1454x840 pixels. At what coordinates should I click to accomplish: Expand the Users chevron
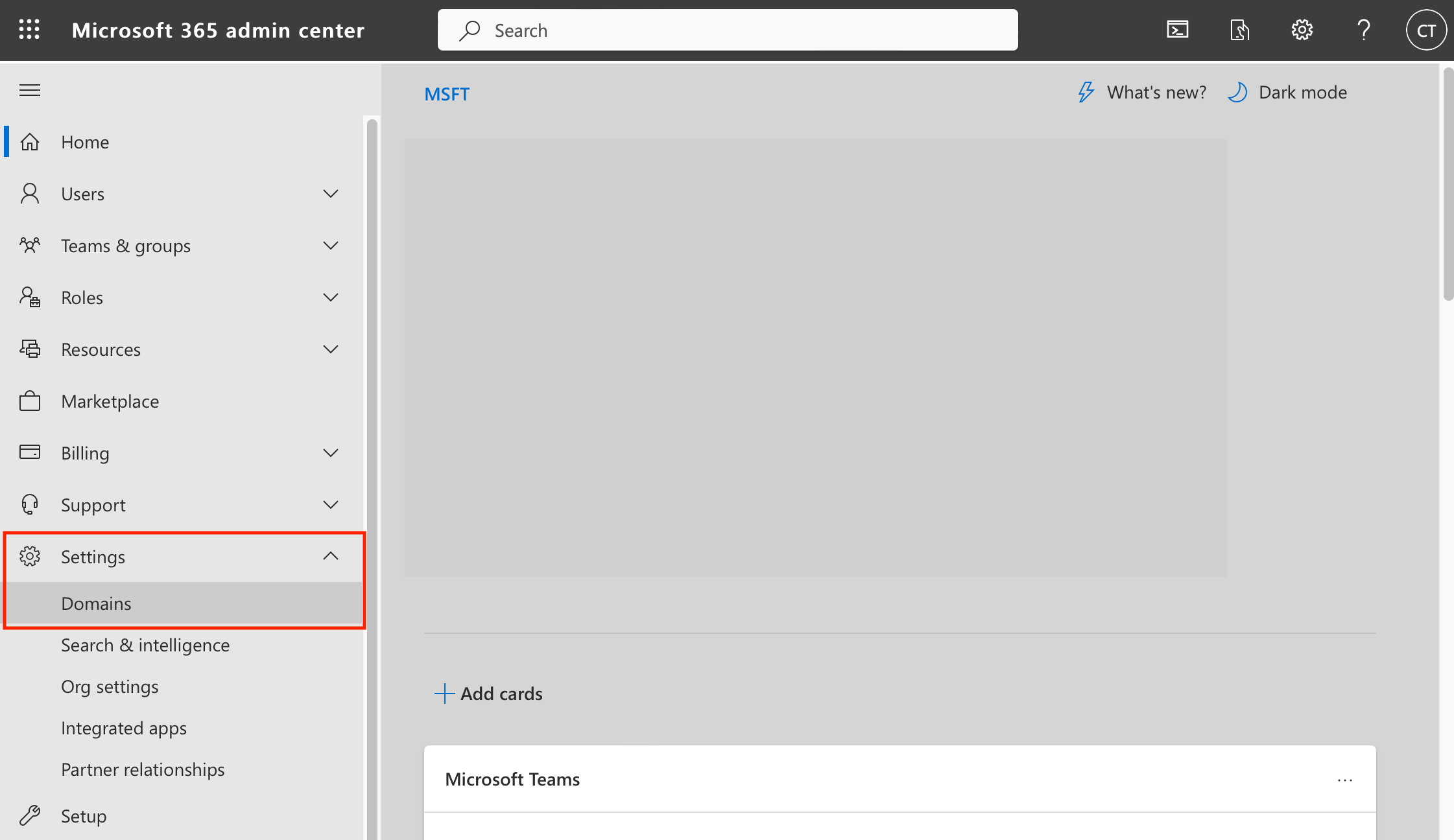tap(331, 194)
